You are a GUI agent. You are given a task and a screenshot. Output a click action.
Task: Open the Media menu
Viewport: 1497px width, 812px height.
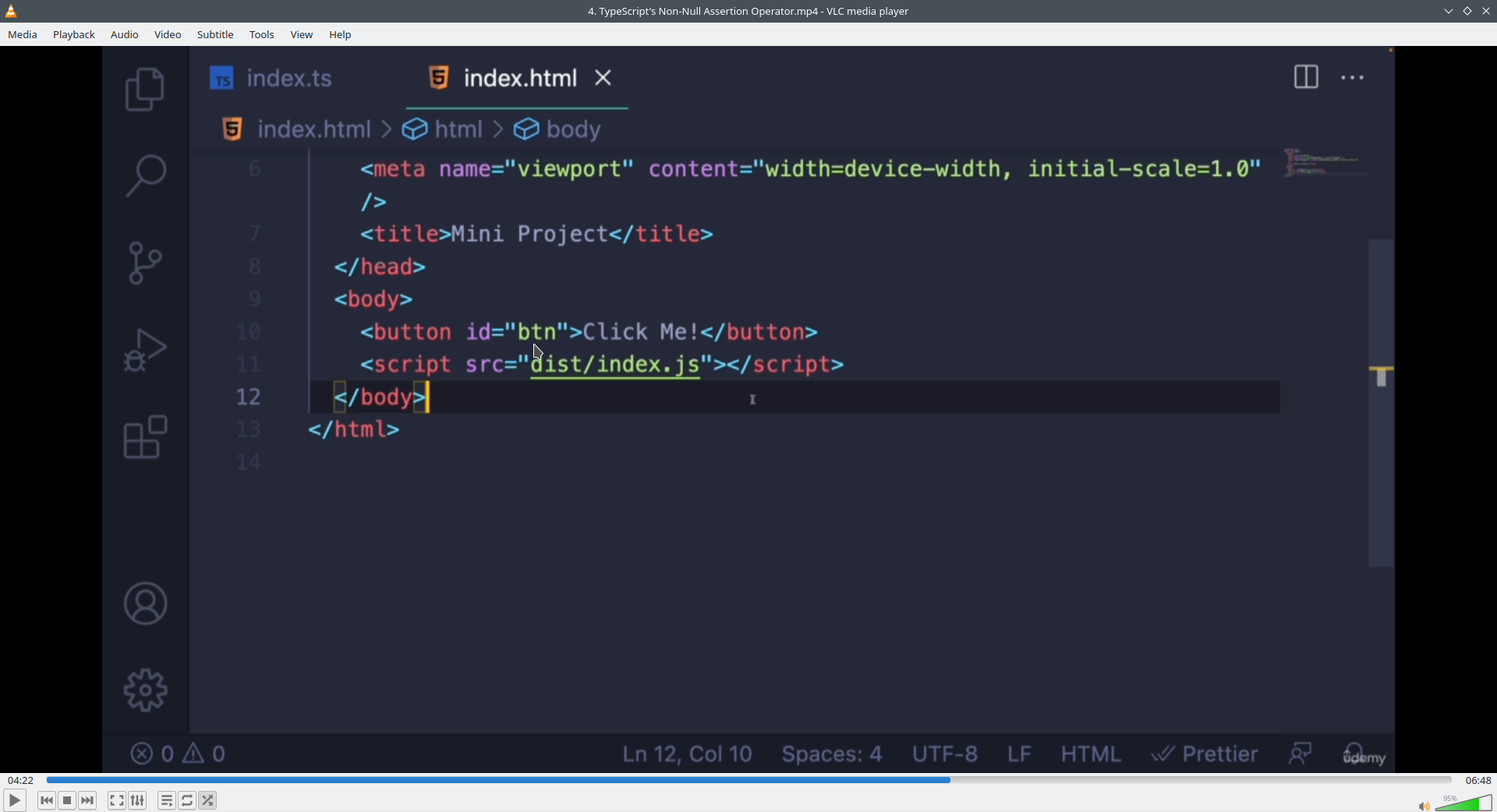[23, 35]
